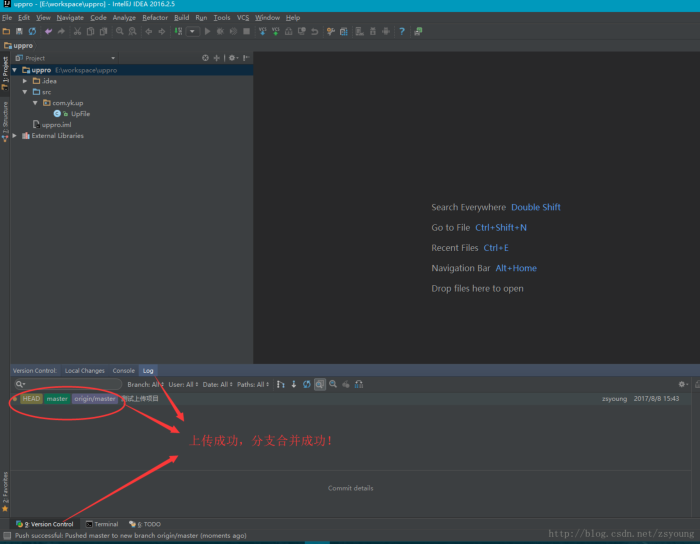Toggle the Structure side tool window
The height and width of the screenshot is (544, 700).
[x=5, y=121]
